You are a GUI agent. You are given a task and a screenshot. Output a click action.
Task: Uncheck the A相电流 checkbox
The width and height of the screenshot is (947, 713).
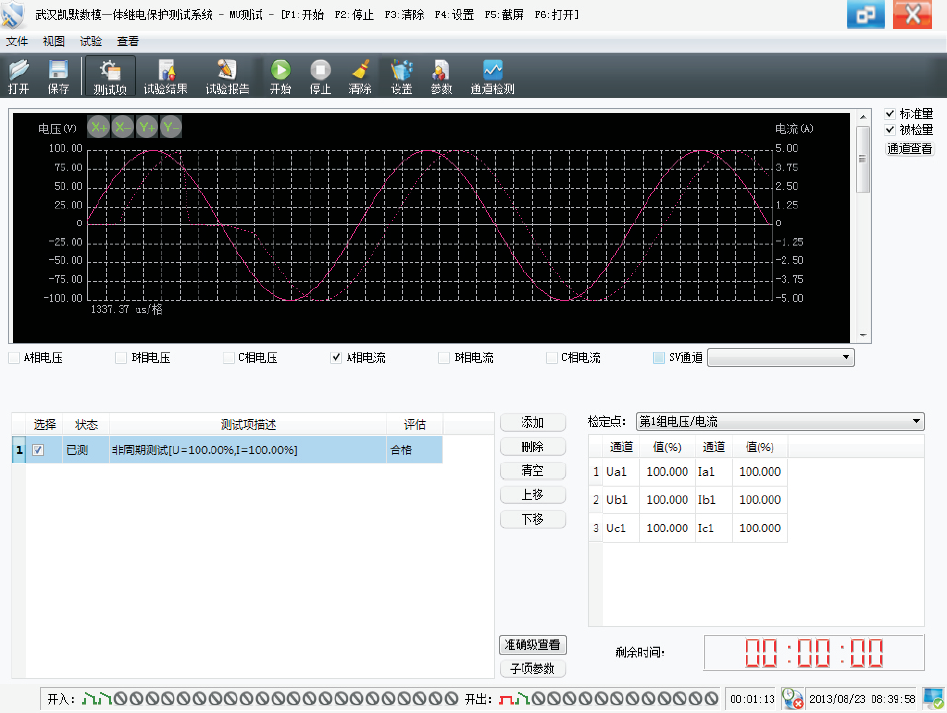(x=337, y=358)
